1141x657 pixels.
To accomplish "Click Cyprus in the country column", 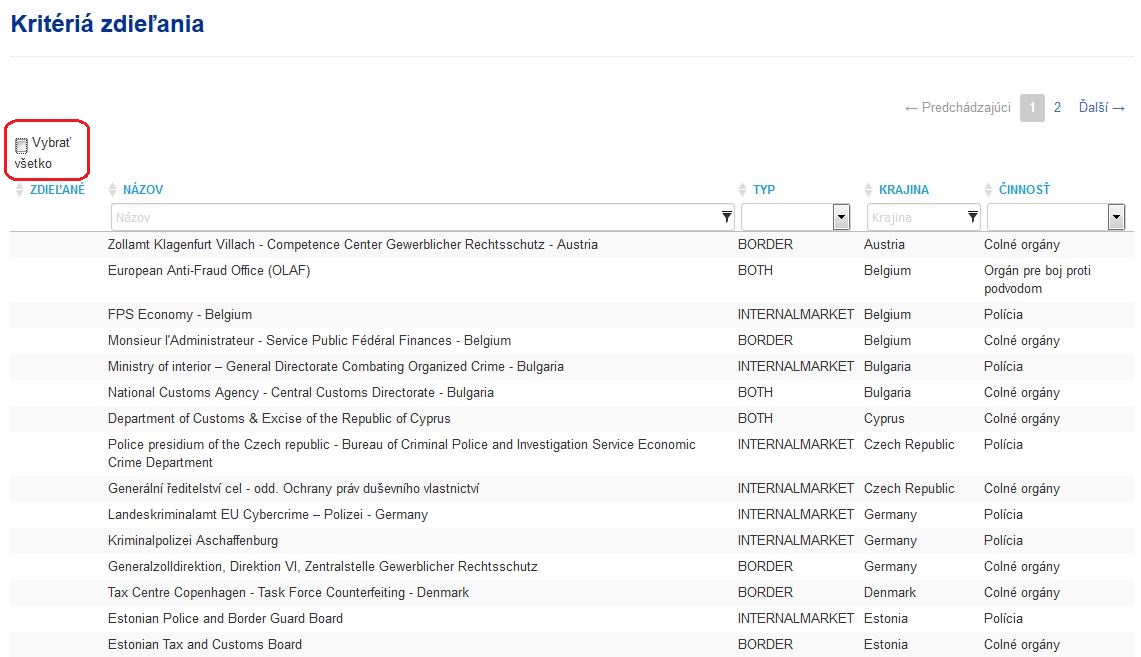I will pos(884,419).
